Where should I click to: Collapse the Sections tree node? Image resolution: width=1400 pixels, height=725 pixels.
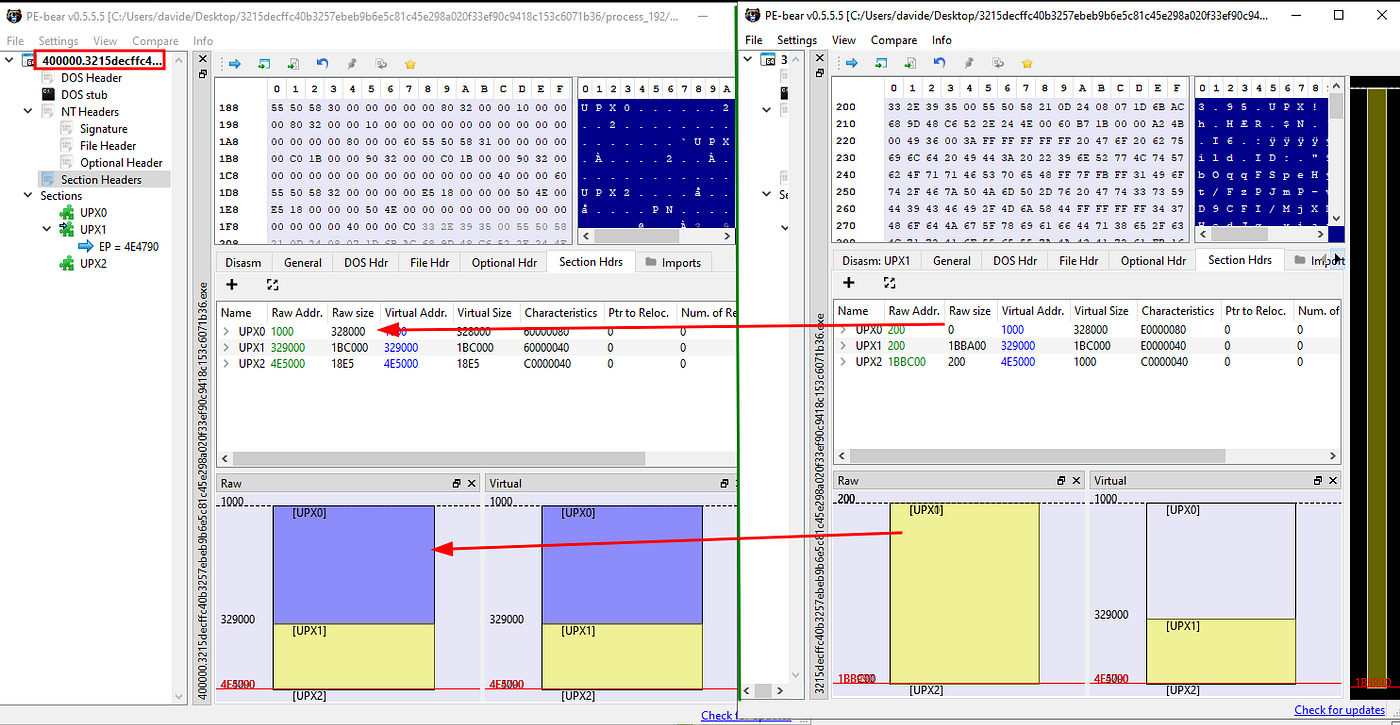[x=28, y=196]
